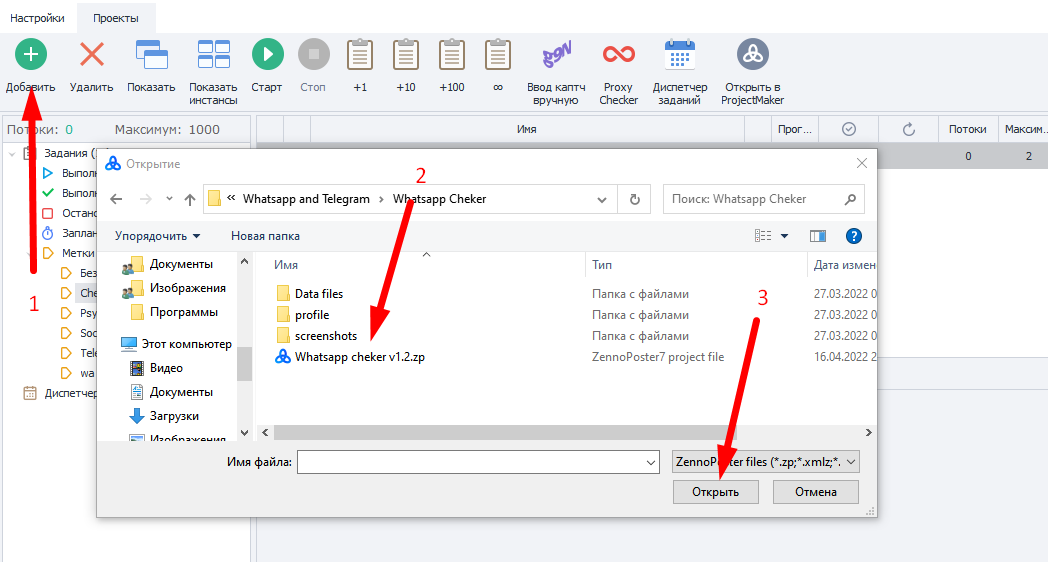Open the Упорядочить menu
The height and width of the screenshot is (562, 1048).
click(x=157, y=236)
